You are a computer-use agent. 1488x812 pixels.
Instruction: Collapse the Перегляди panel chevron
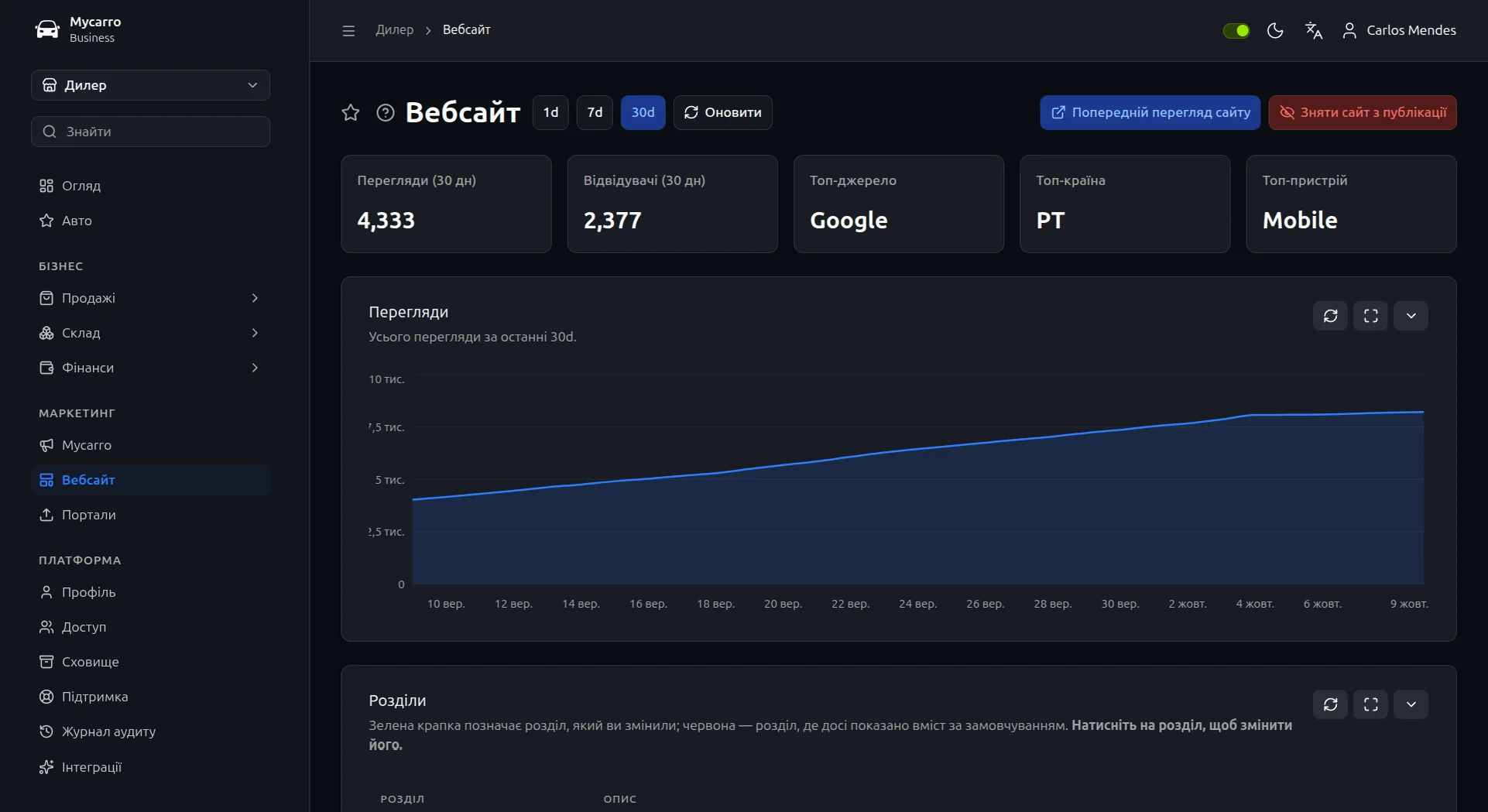[1411, 316]
